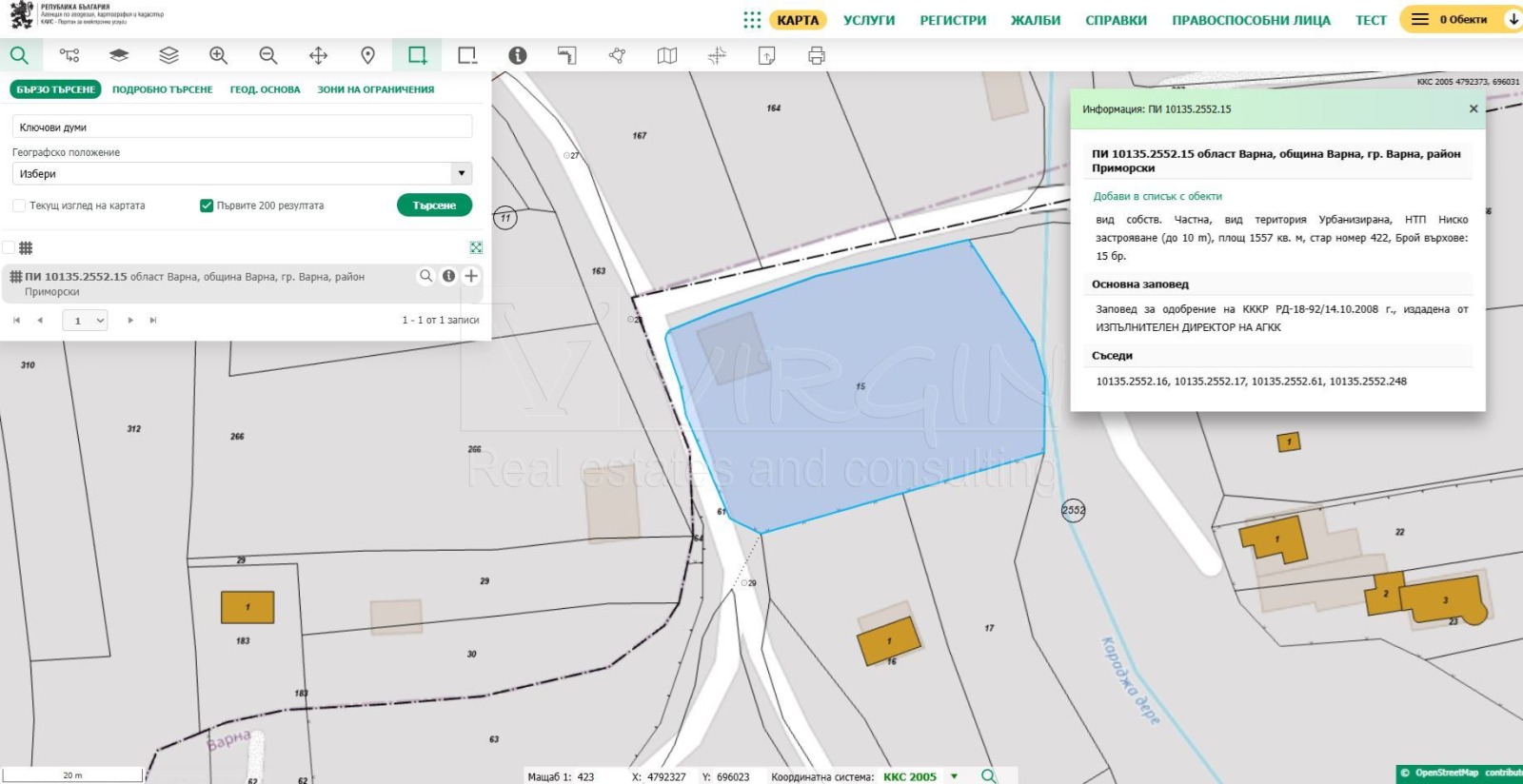Select the location pin tool

pos(367,55)
